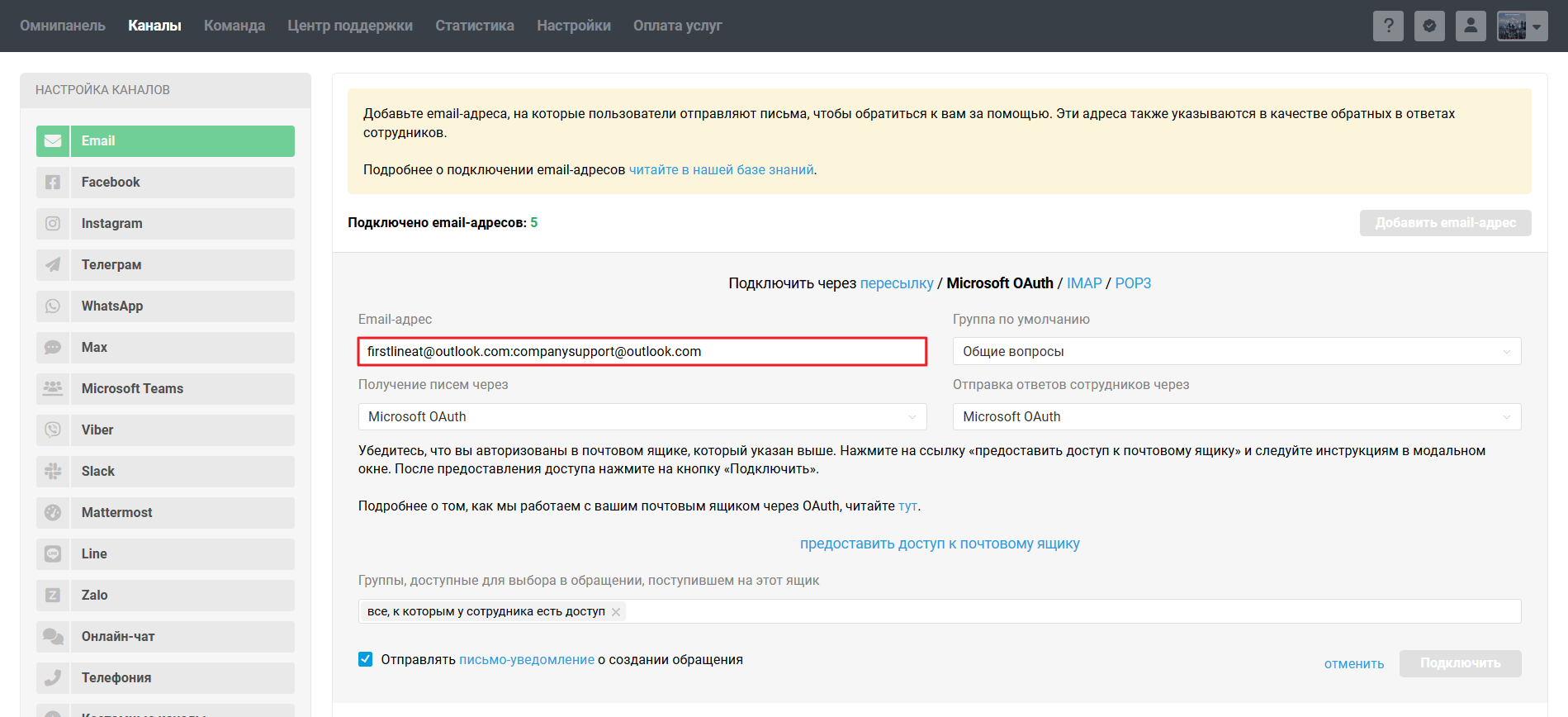Image resolution: width=1568 pixels, height=717 pixels.
Task: Open the 'Получение писем через' dropdown
Action: (x=642, y=416)
